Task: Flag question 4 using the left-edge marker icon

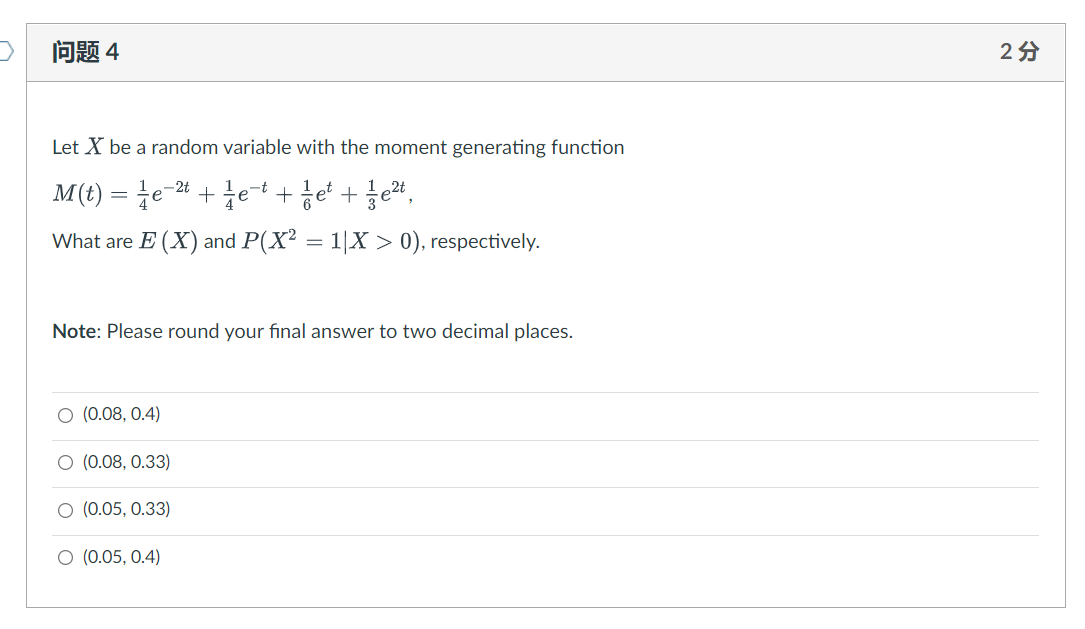Action: coord(6,51)
